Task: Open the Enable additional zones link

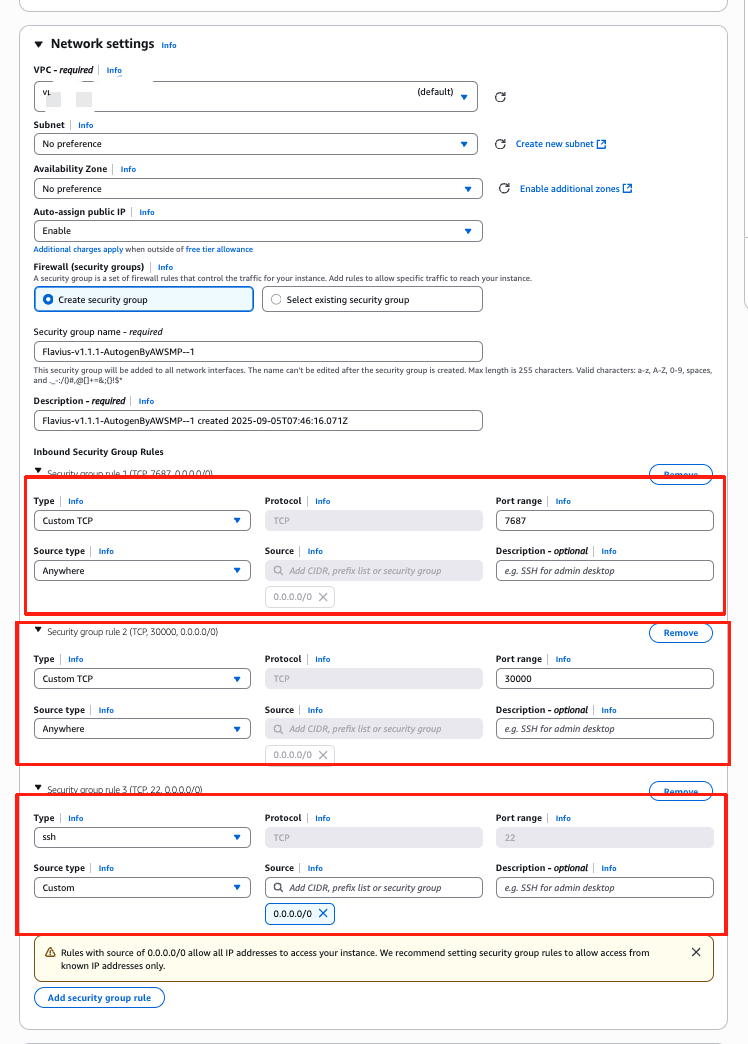Action: (x=569, y=188)
